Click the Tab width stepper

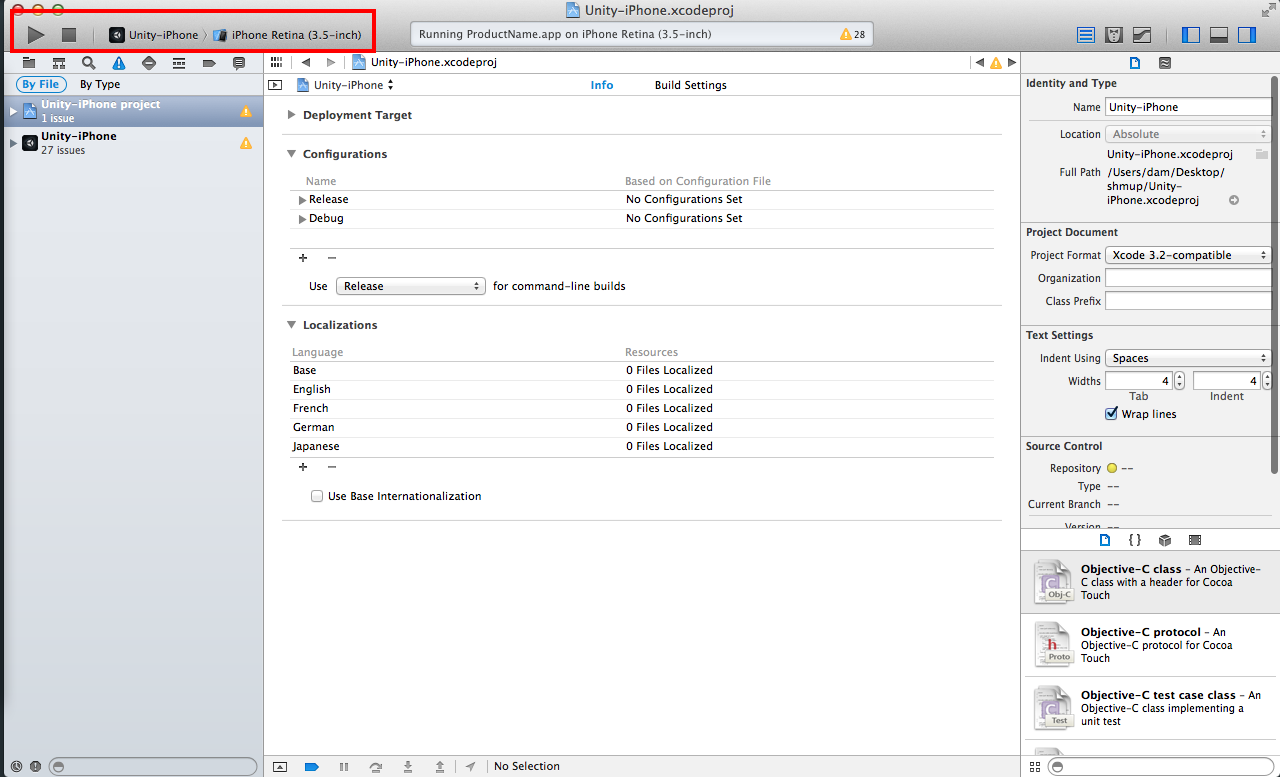1179,381
